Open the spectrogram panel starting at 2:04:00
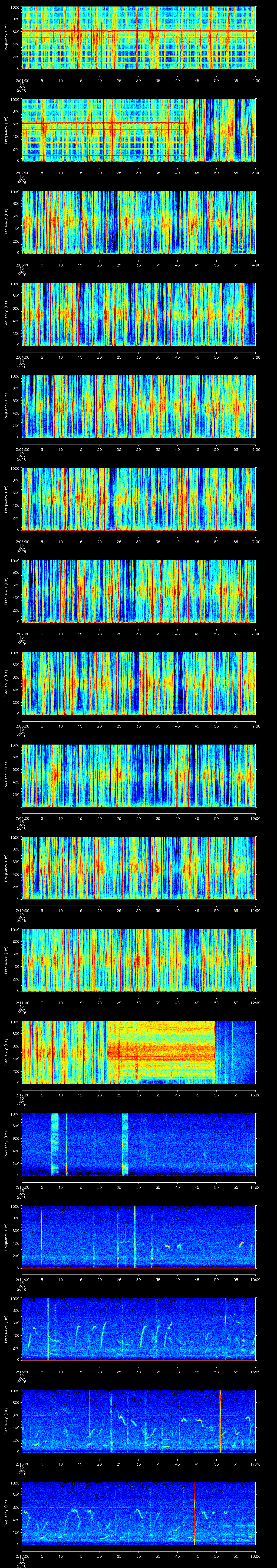 click(x=139, y=315)
